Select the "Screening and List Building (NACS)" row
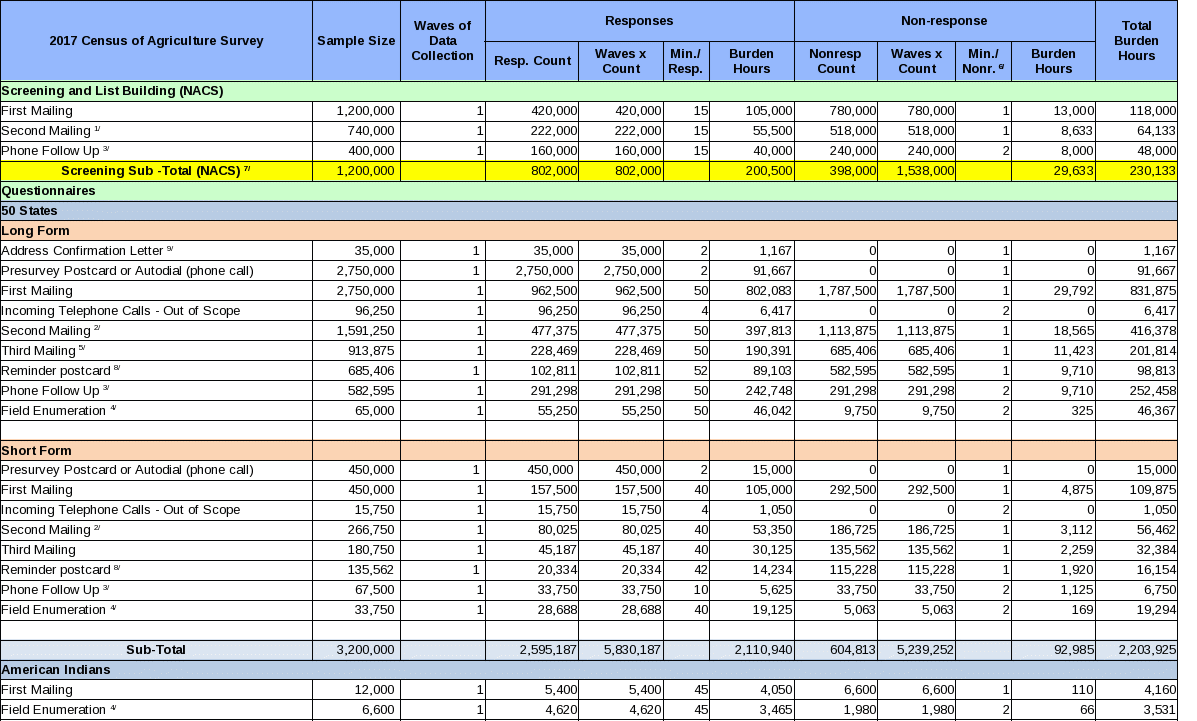 coord(112,91)
